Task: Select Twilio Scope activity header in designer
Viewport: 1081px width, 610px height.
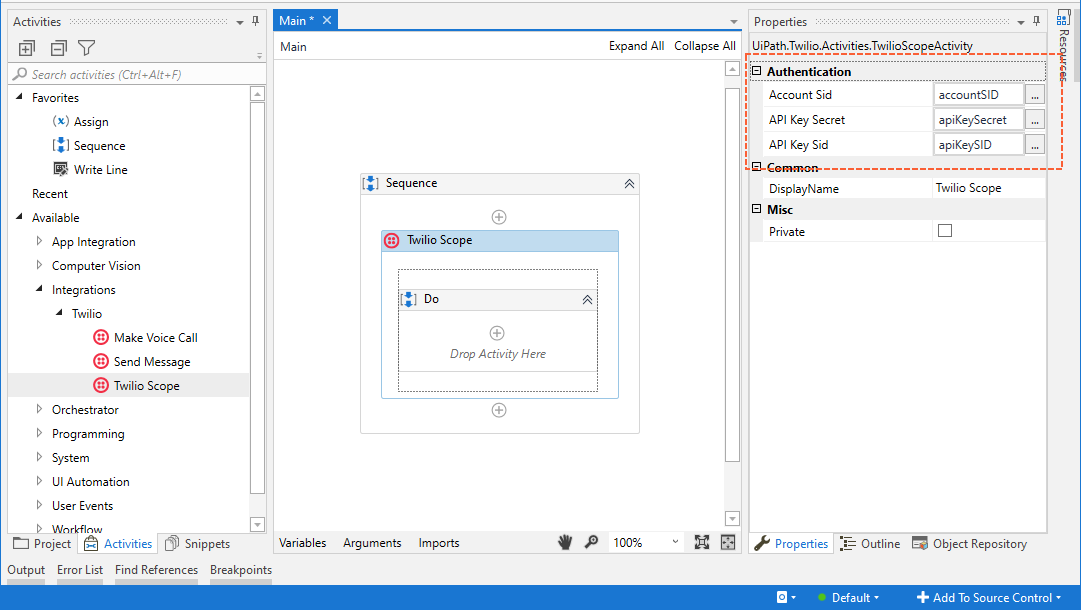Action: pyautogui.click(x=500, y=241)
